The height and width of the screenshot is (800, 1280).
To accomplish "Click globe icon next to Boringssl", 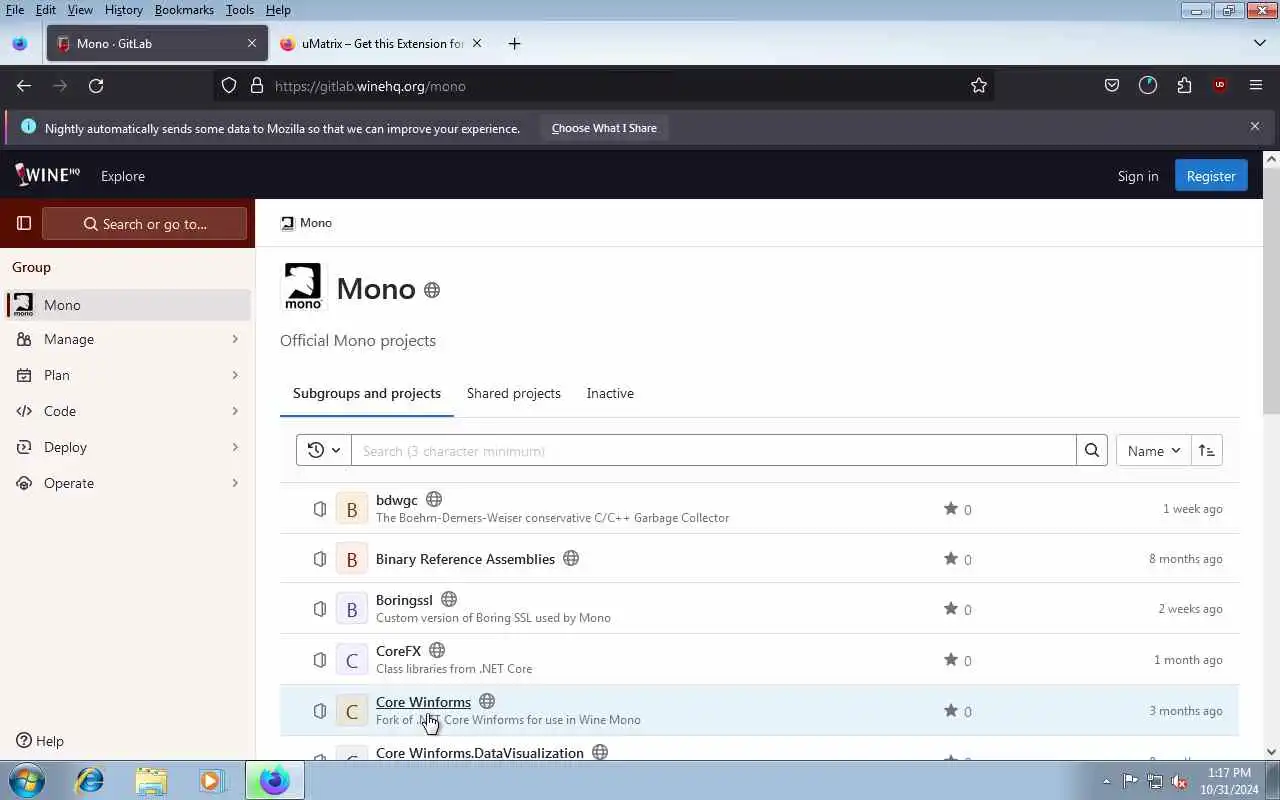I will pos(449,599).
